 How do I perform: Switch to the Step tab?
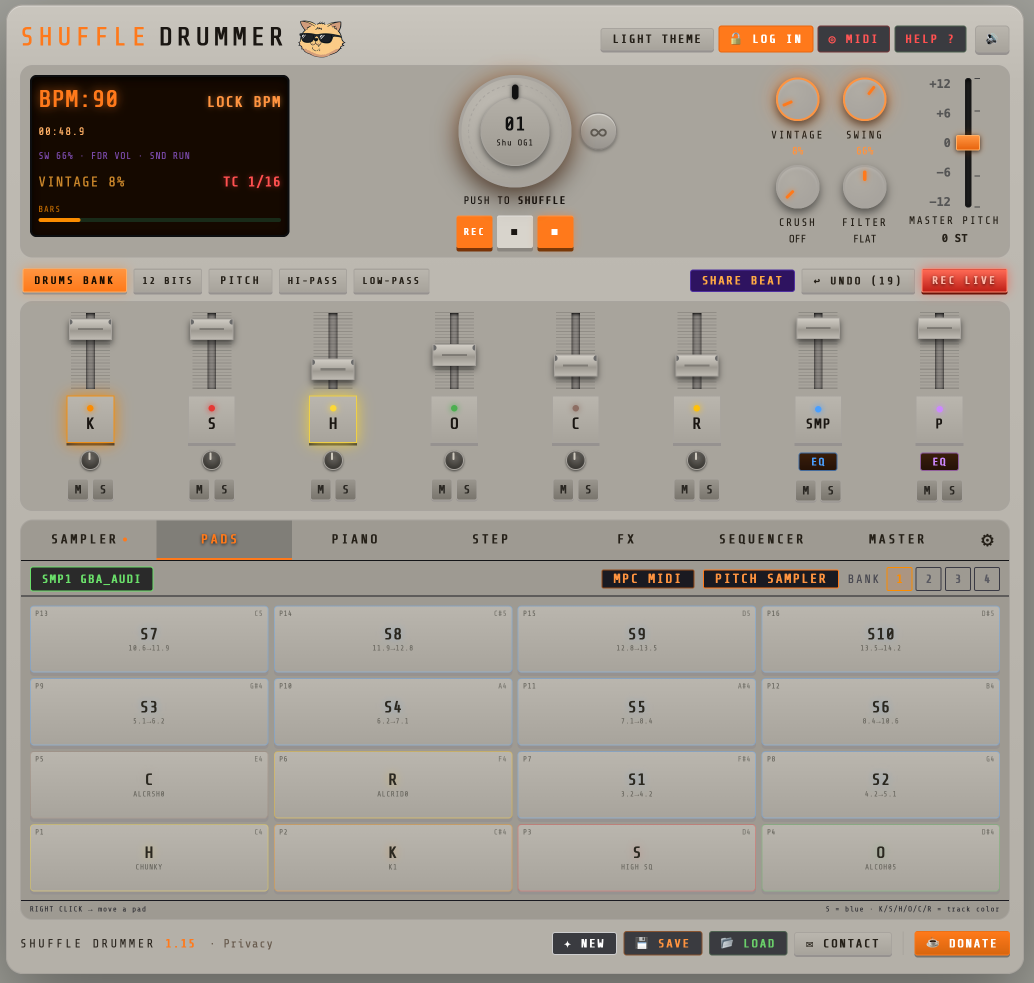point(491,539)
